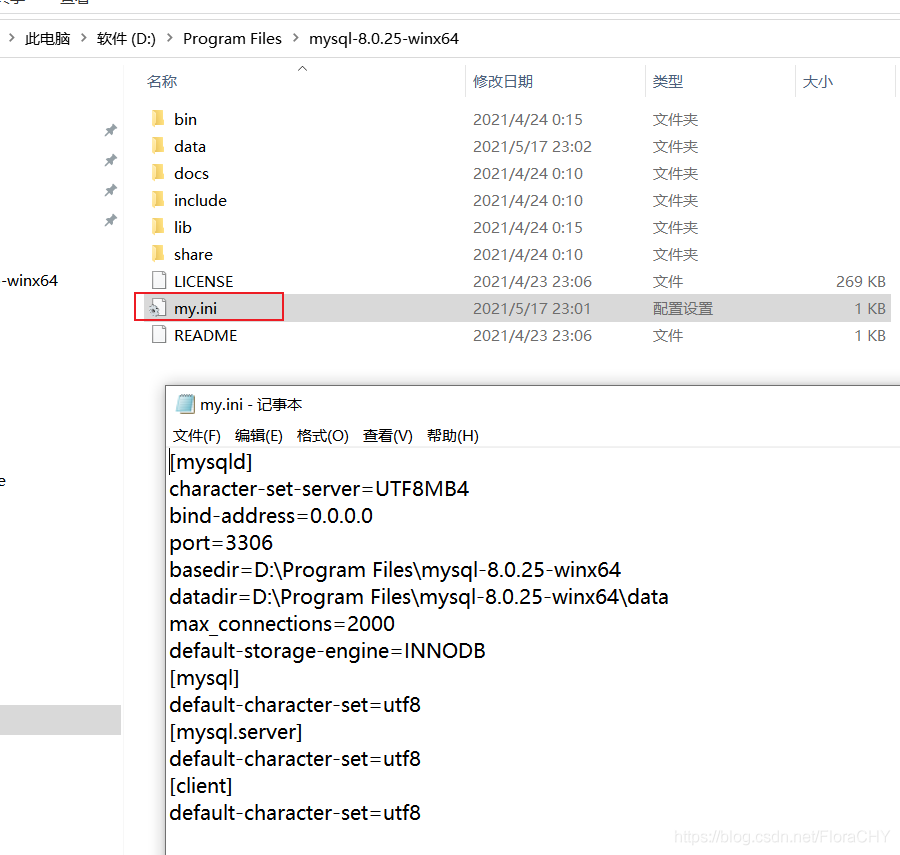This screenshot has height=855, width=900.
Task: Click the second pin icon in navigation pane
Action: tap(111, 160)
